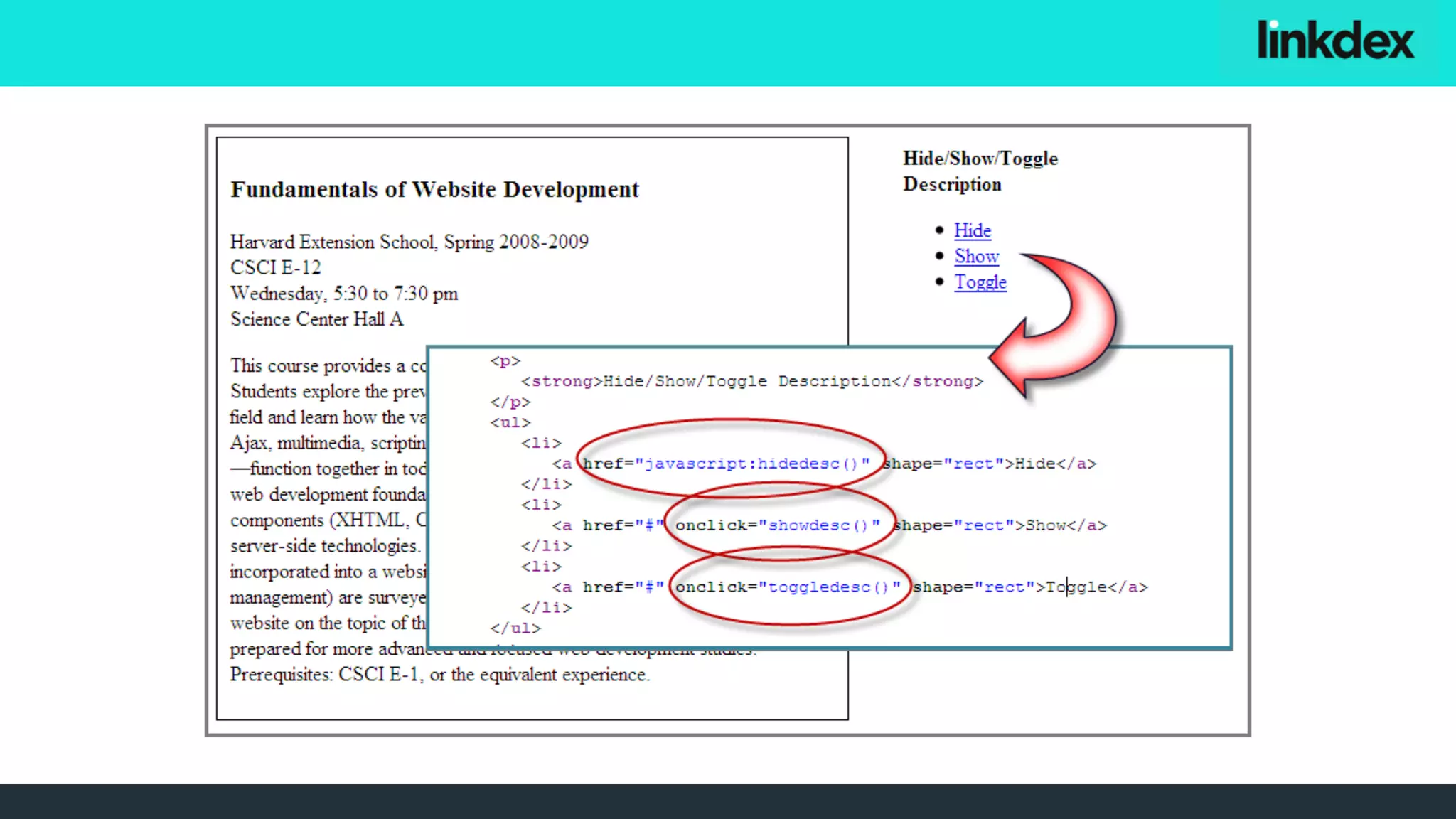The height and width of the screenshot is (819, 1456).
Task: Click the onclick toggledesc() code text
Action: pos(788,587)
